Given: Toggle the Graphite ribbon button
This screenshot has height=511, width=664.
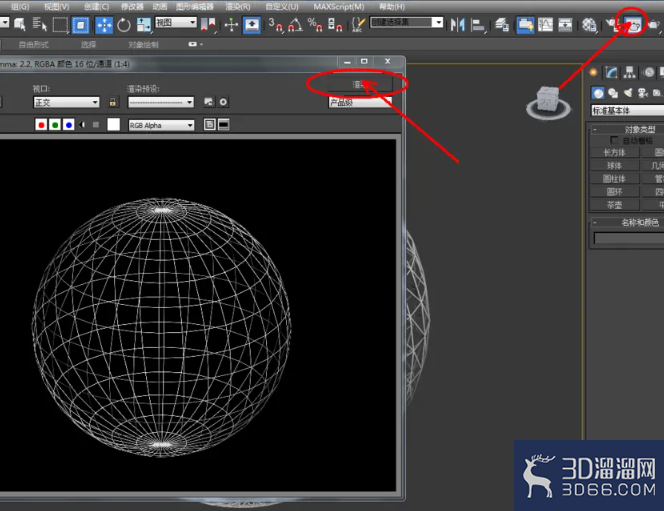Looking at the screenshot, I should click(525, 25).
